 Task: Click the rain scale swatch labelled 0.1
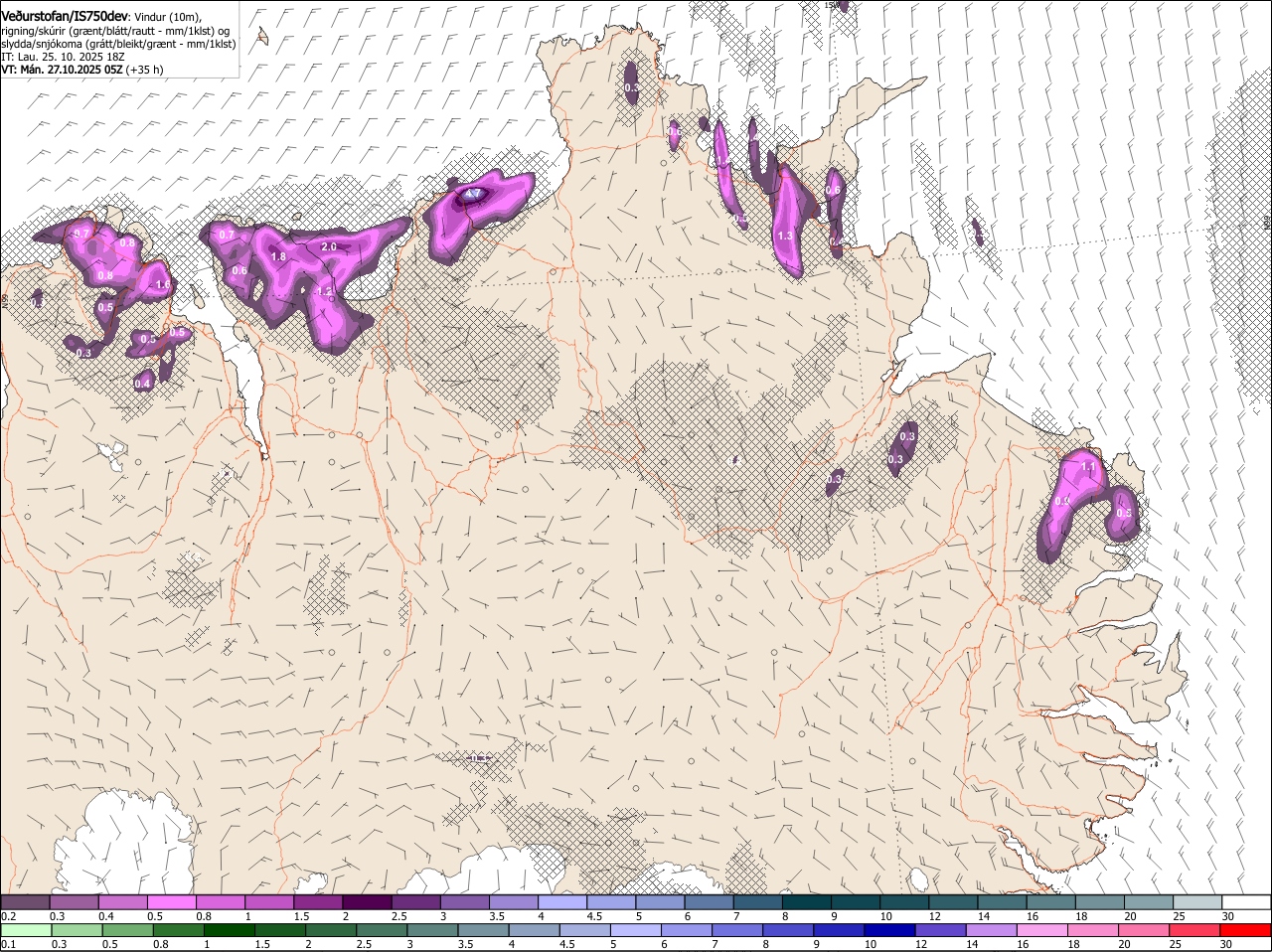point(26,930)
